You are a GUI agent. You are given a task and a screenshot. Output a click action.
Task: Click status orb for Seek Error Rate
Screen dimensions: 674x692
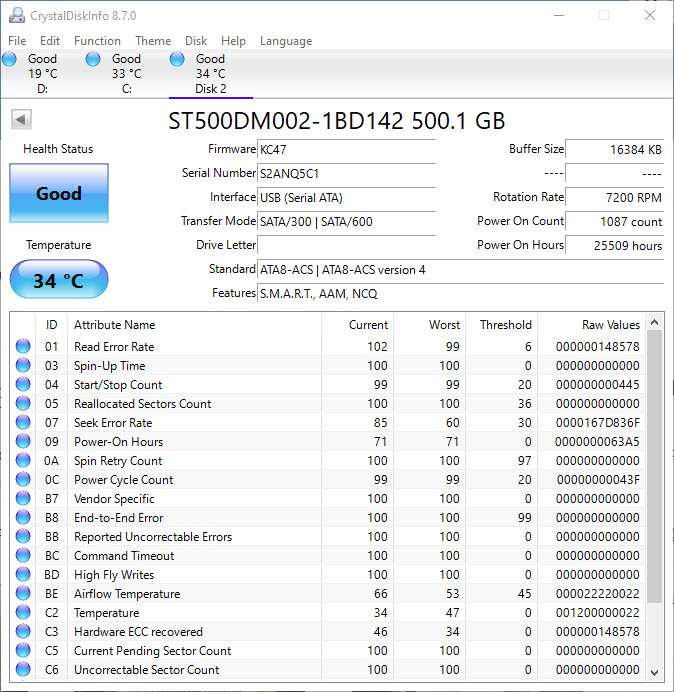point(23,422)
